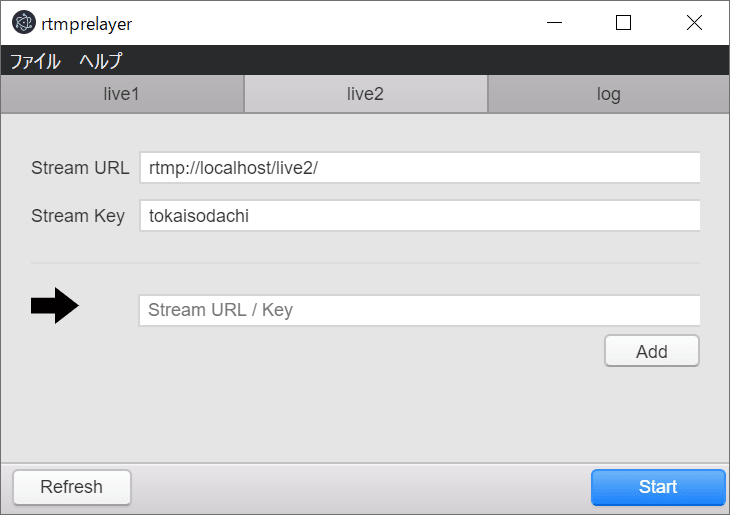Start relaying with the blue Start button

(x=658, y=487)
